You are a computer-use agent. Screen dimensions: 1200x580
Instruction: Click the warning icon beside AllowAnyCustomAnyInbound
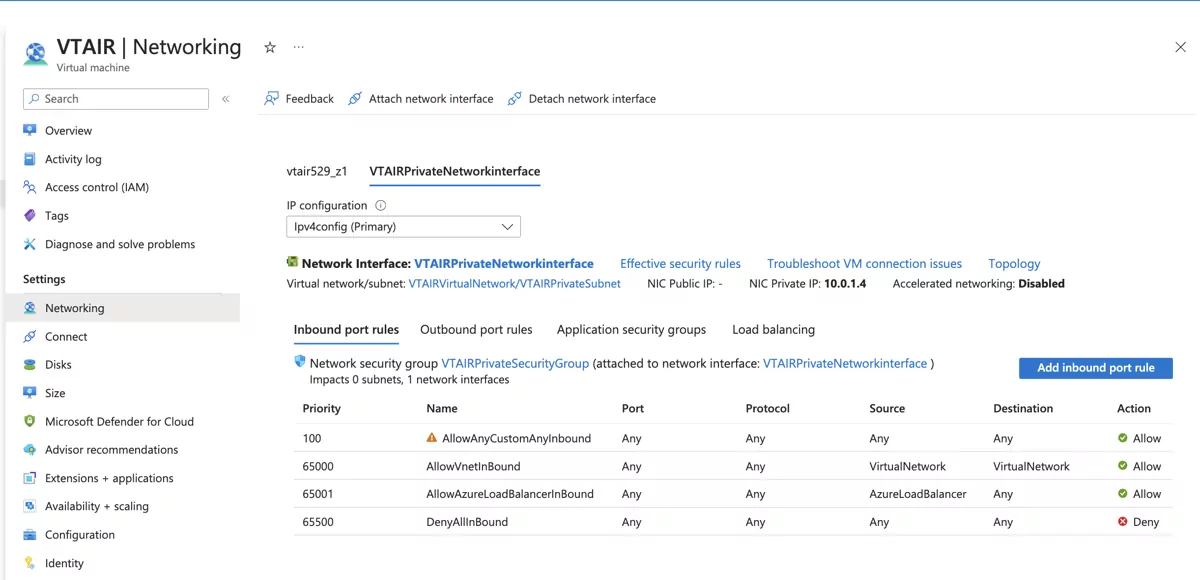431,437
